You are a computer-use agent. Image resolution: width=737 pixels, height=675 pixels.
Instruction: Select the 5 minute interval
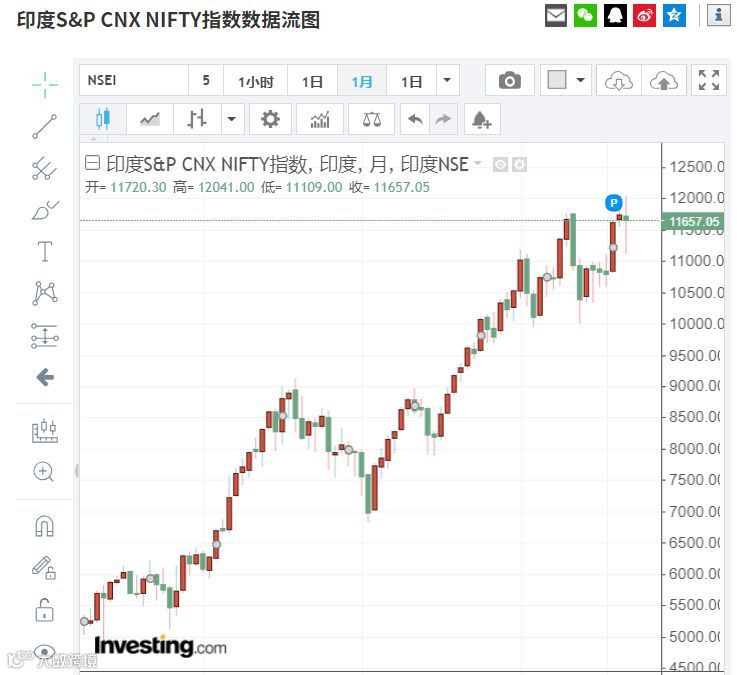[206, 80]
